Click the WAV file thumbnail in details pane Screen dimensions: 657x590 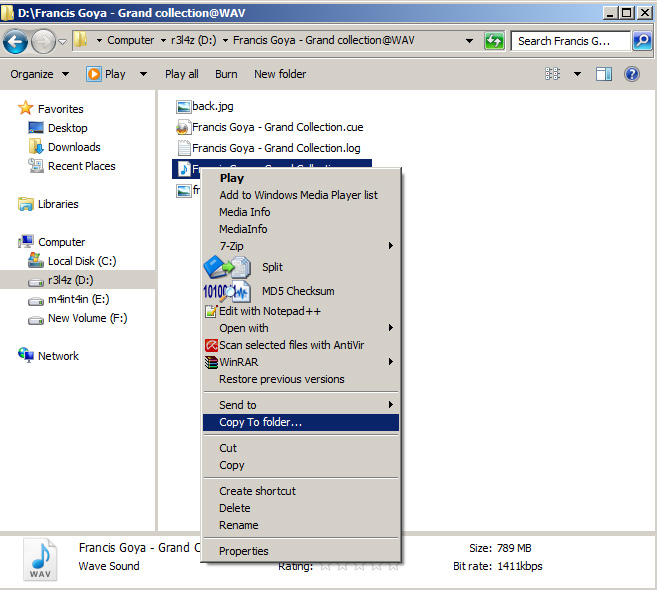40,559
